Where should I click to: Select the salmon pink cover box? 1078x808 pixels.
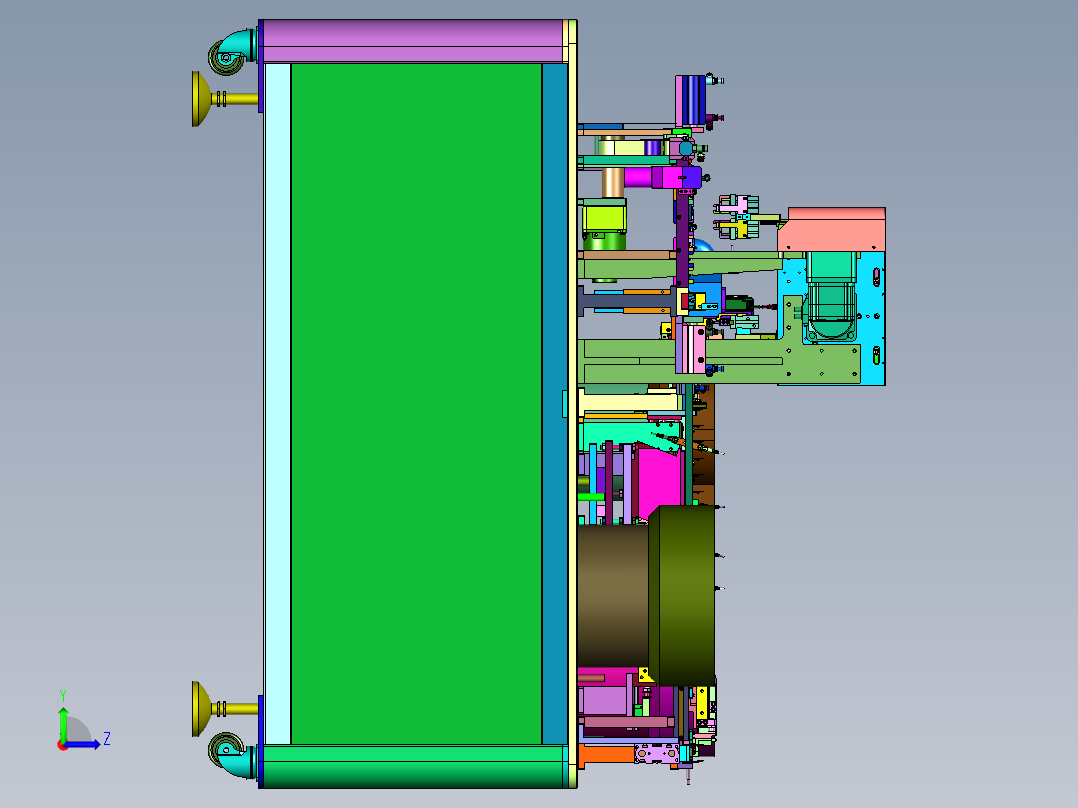click(832, 229)
